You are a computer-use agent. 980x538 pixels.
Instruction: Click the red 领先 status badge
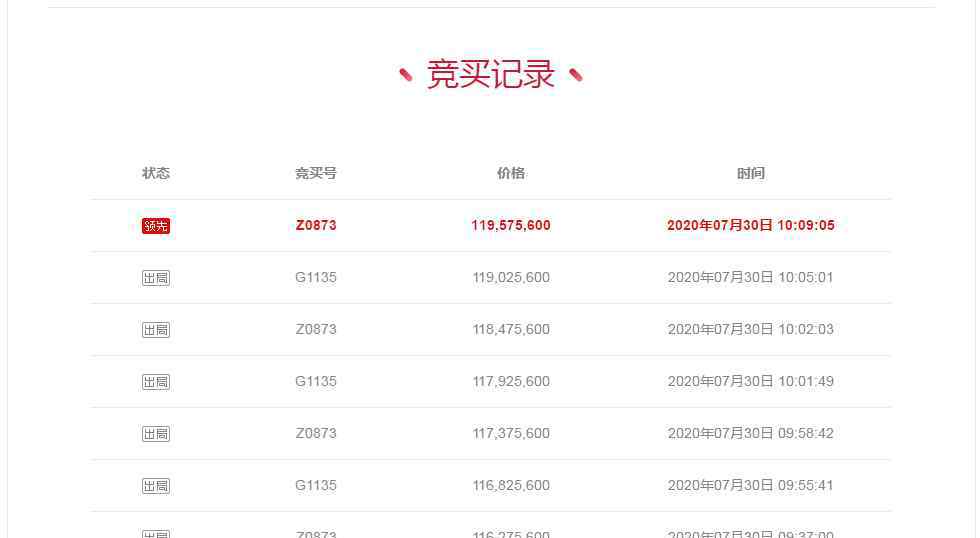point(156,226)
